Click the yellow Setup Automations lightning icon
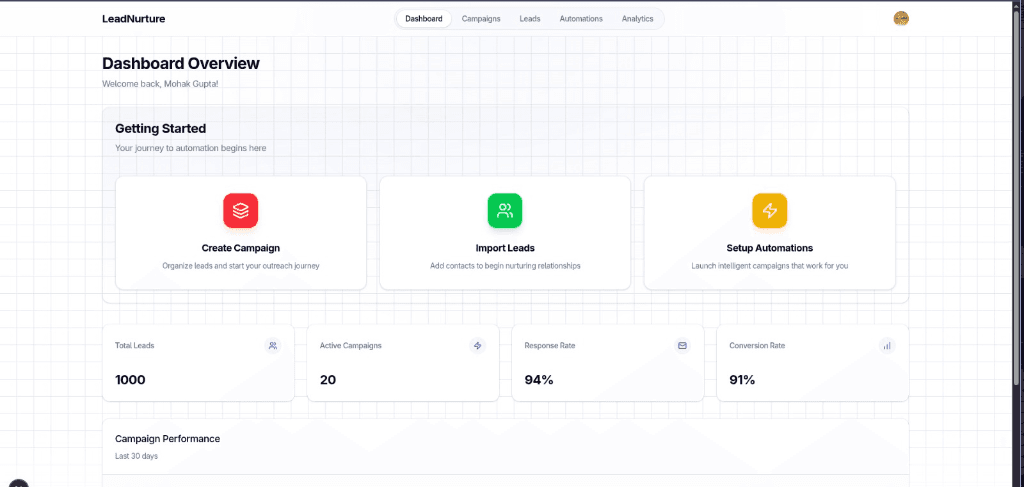This screenshot has width=1024, height=487. tap(769, 210)
